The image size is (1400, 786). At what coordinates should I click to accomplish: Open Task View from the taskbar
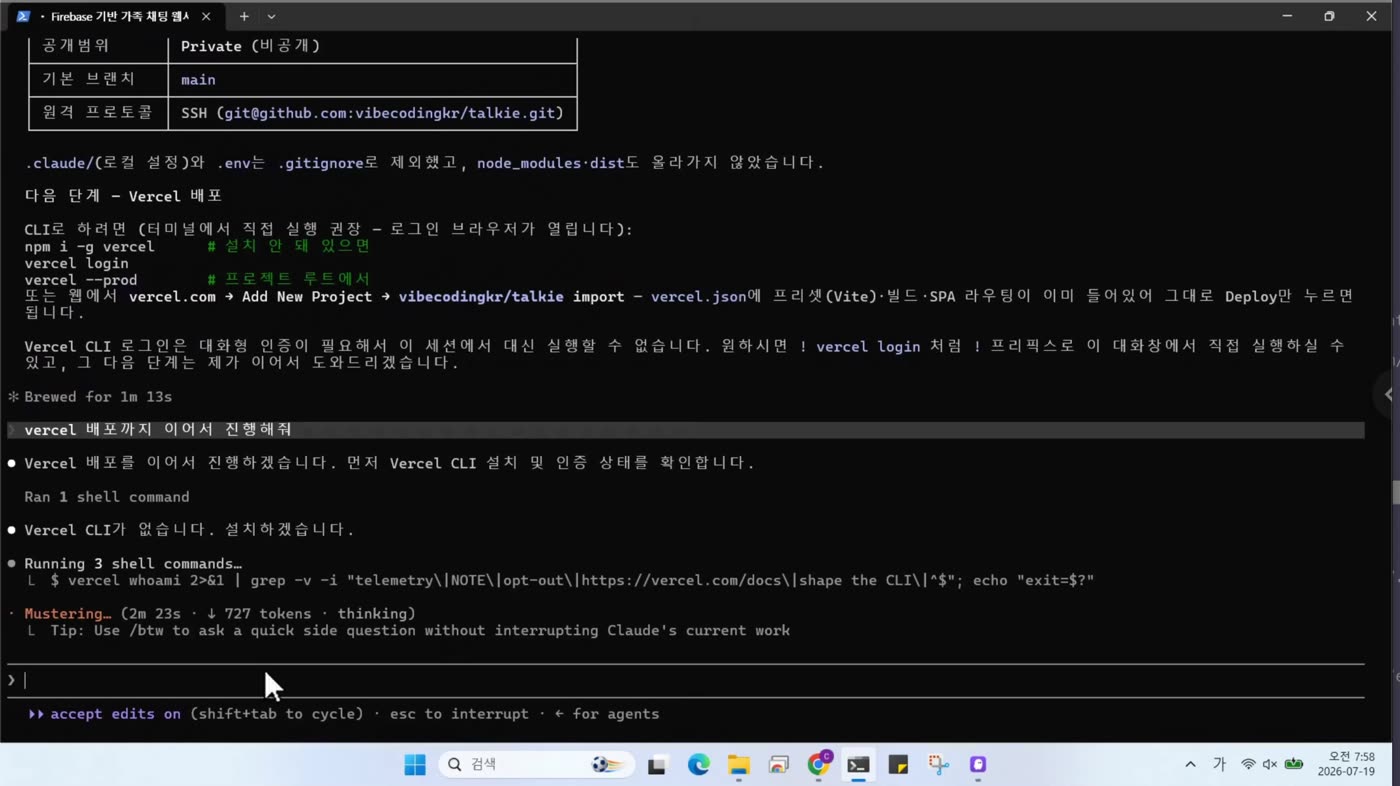[x=657, y=765]
